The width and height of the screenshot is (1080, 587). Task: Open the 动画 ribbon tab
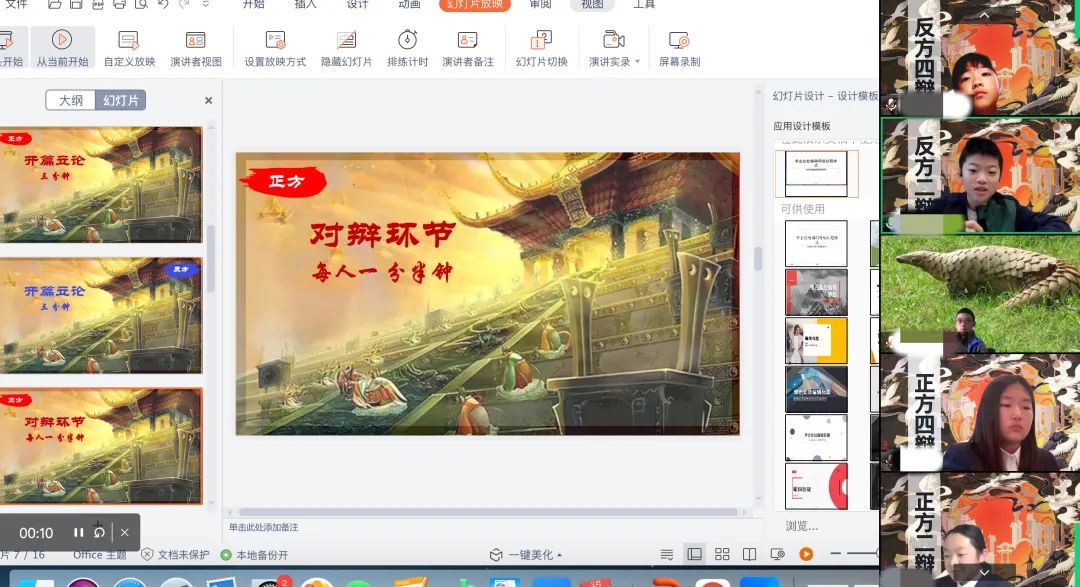(409, 4)
